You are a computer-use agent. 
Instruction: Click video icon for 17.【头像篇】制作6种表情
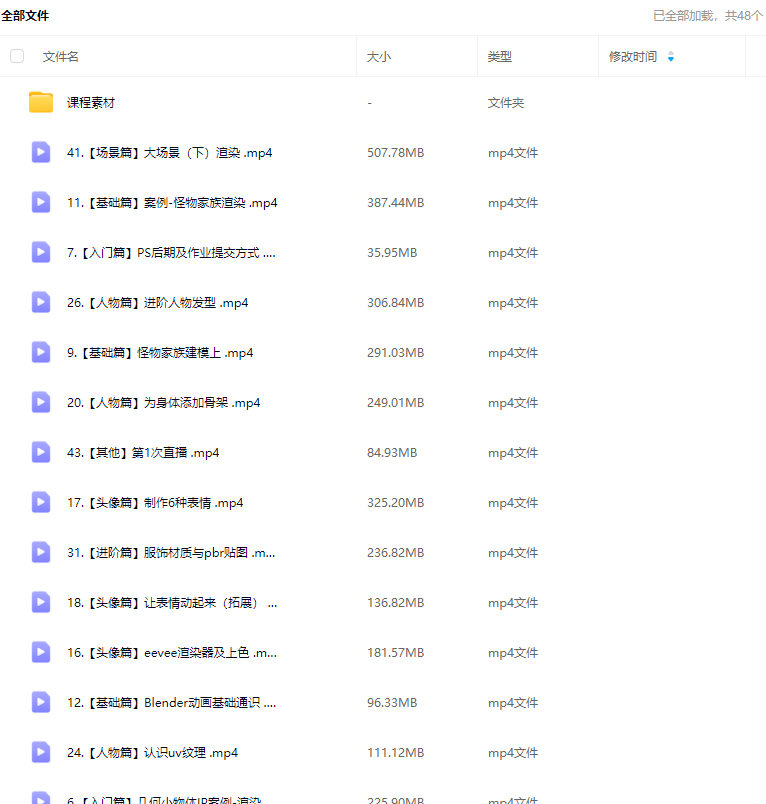[41, 502]
